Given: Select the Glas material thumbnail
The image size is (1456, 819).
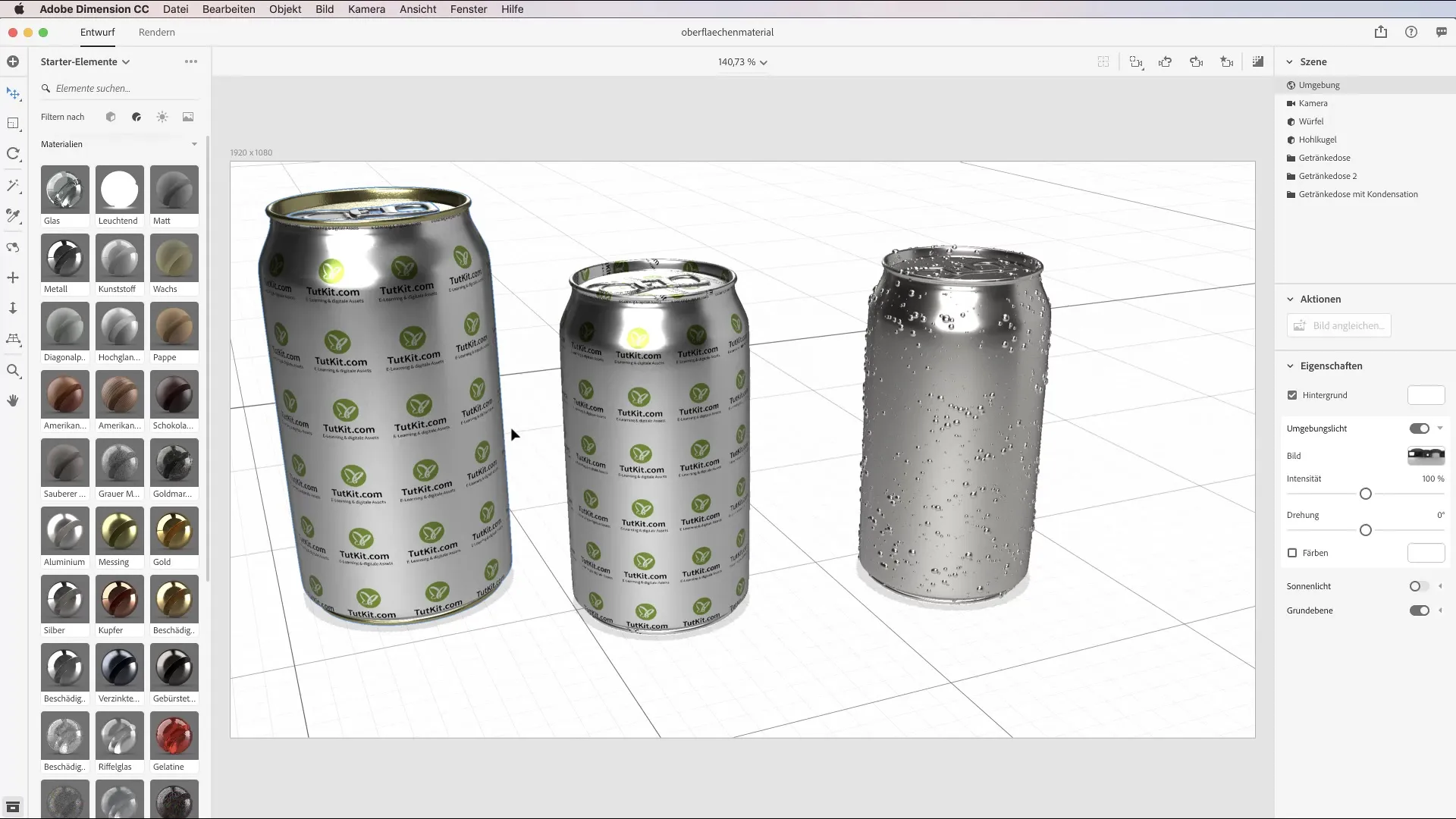Looking at the screenshot, I should (64, 190).
